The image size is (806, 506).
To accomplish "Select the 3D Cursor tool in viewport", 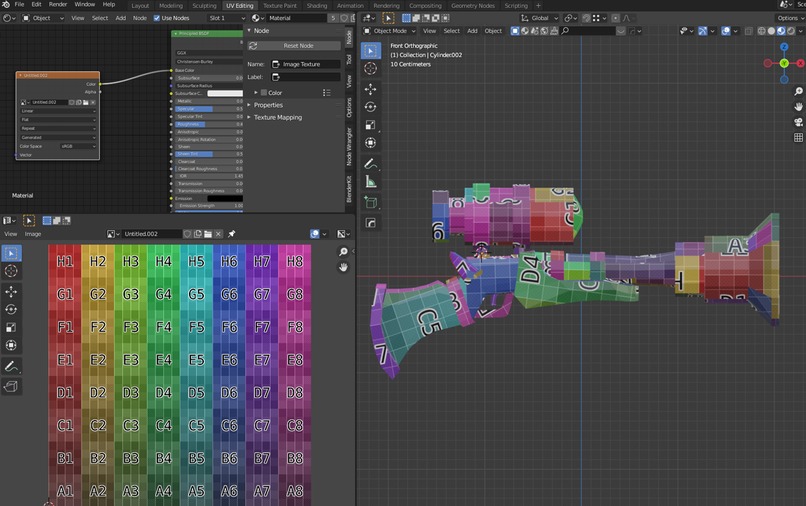I will tap(370, 69).
